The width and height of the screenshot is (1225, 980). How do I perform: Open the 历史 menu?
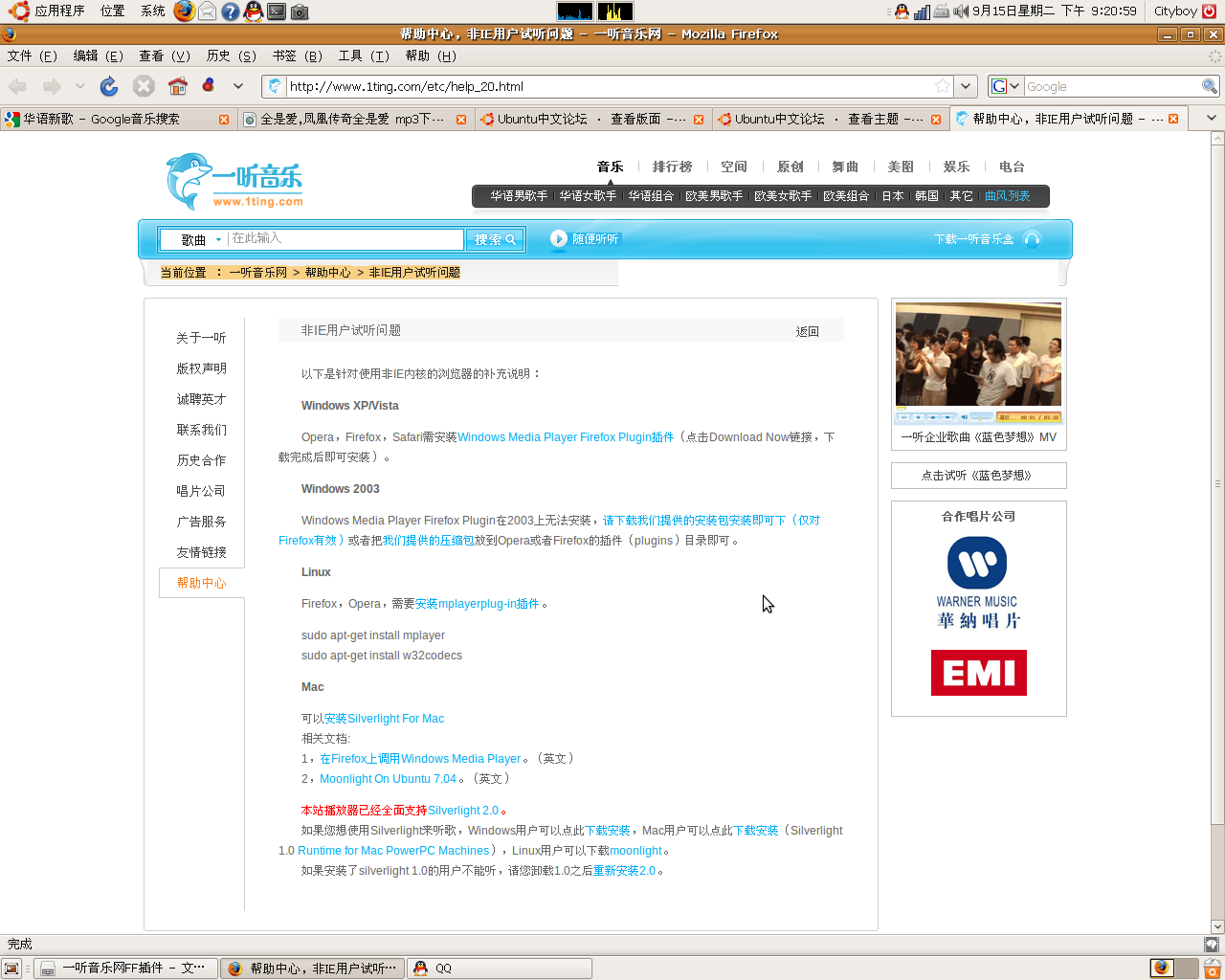(232, 56)
